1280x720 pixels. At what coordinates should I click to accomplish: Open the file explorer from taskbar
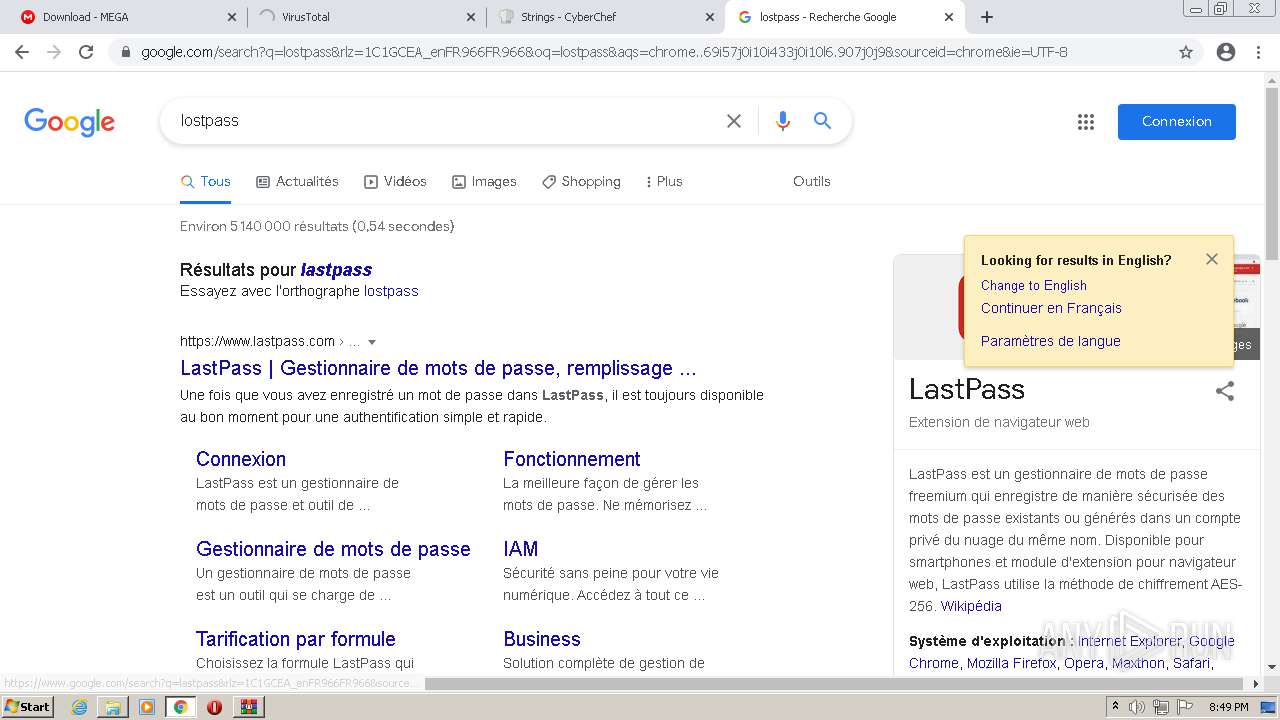(x=113, y=707)
